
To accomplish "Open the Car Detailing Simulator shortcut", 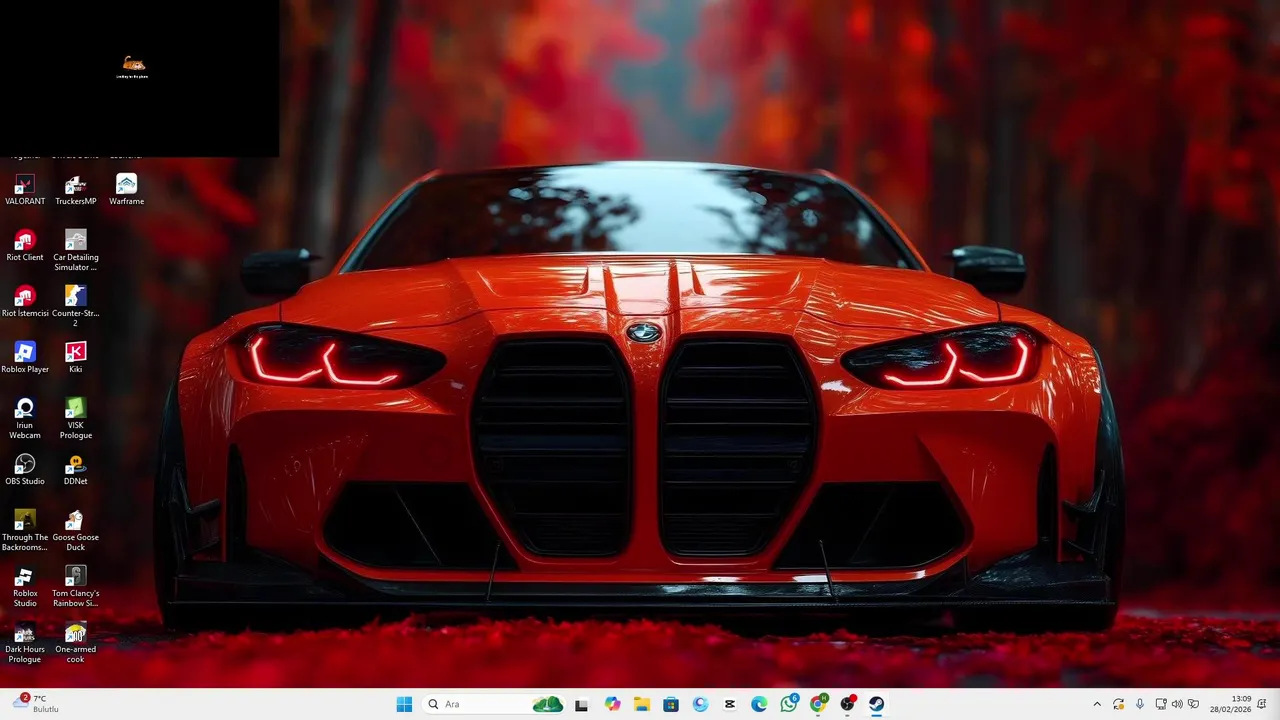I will pos(75,250).
